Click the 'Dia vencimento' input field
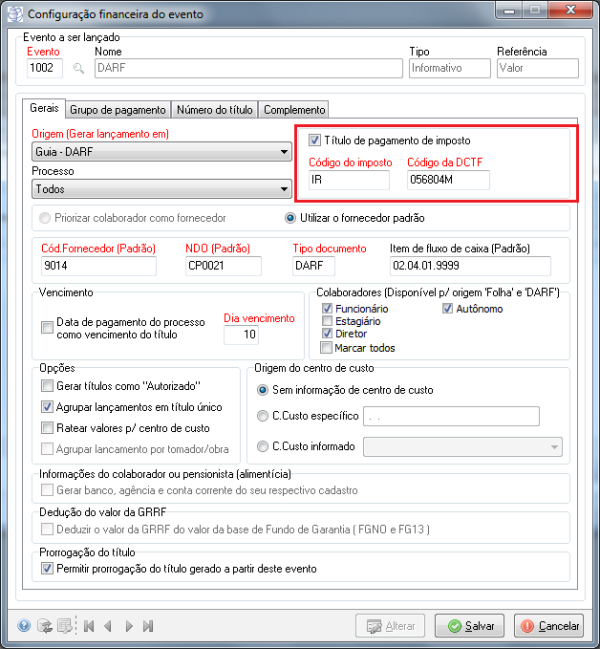This screenshot has height=649, width=600. click(240, 336)
